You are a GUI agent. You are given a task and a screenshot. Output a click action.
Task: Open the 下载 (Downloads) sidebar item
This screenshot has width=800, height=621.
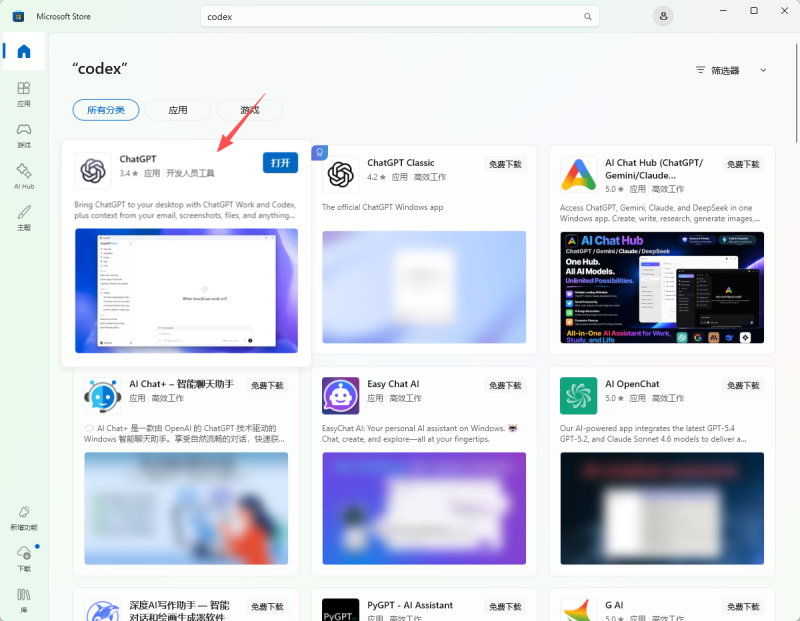point(24,558)
